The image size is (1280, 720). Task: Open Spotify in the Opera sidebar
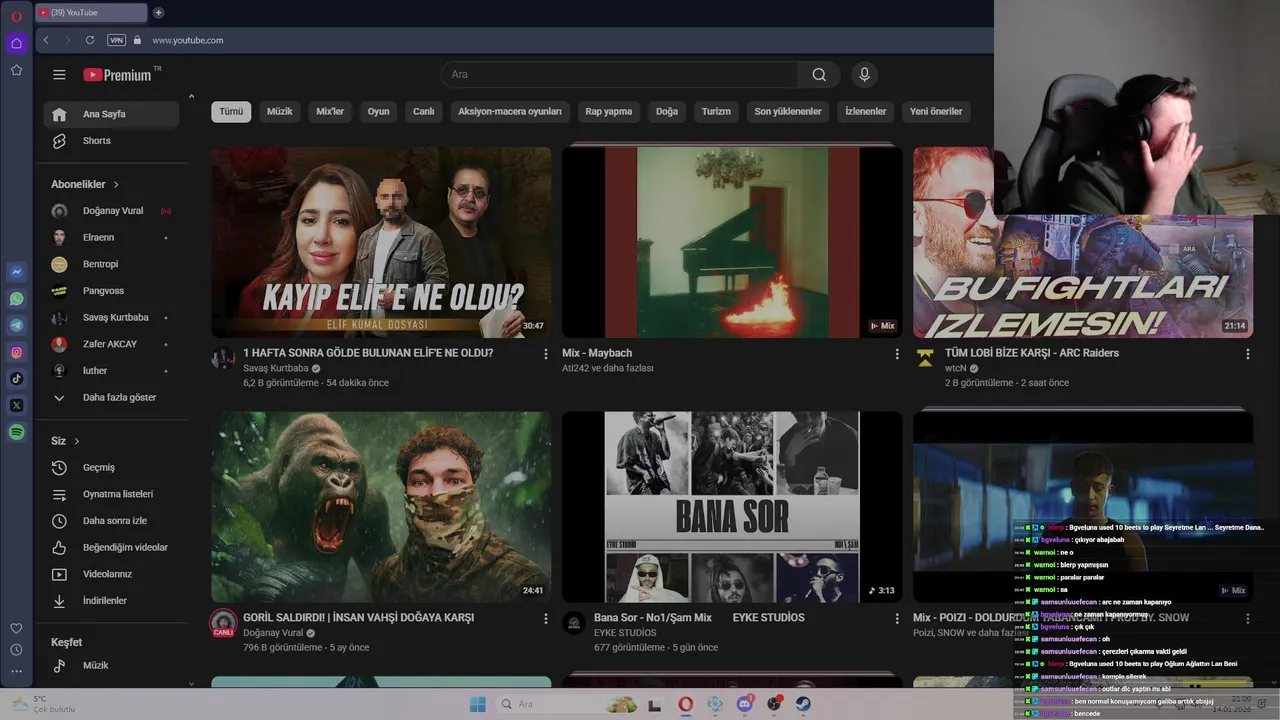coord(17,432)
